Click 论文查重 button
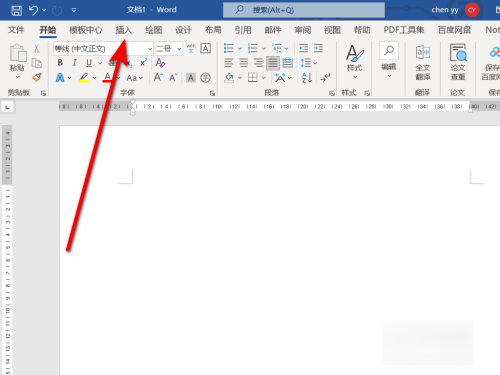This screenshot has height=375, width=500. pos(458,63)
